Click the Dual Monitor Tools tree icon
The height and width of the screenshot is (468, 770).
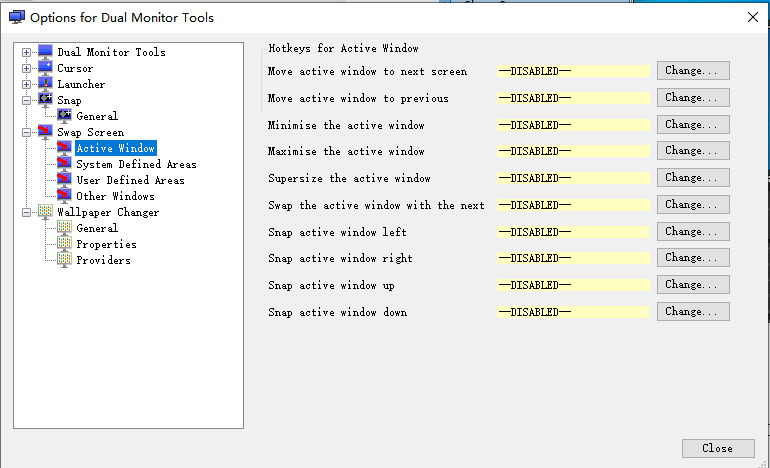point(45,52)
